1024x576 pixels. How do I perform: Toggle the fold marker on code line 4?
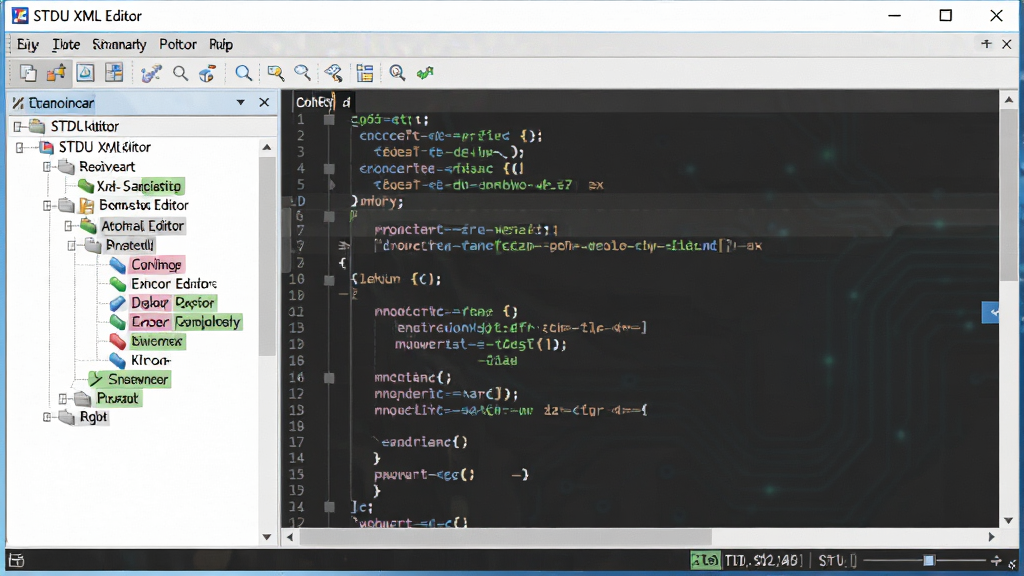point(329,168)
